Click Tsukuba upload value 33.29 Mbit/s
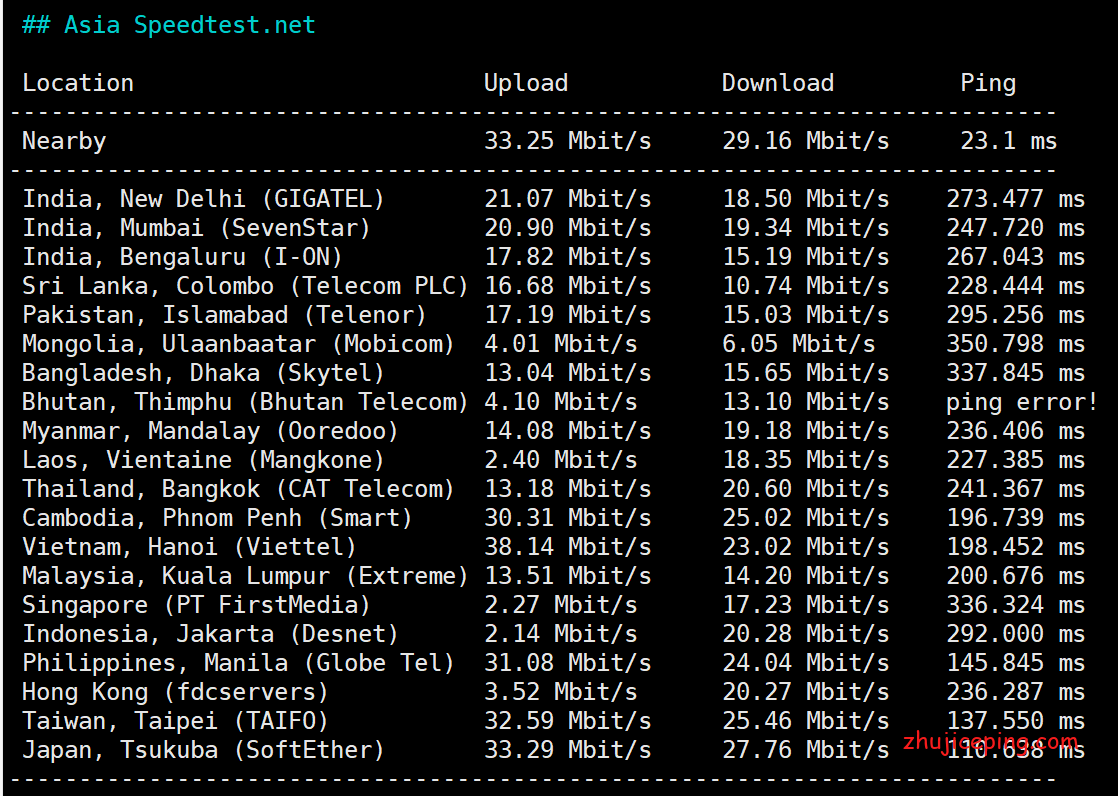The height and width of the screenshot is (796, 1118). [x=568, y=750]
